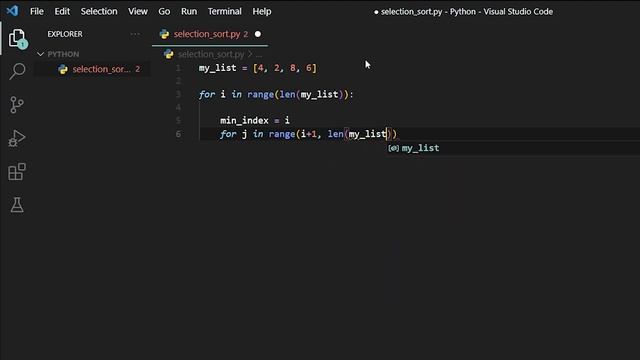Open the Source Control view icon

click(17, 104)
